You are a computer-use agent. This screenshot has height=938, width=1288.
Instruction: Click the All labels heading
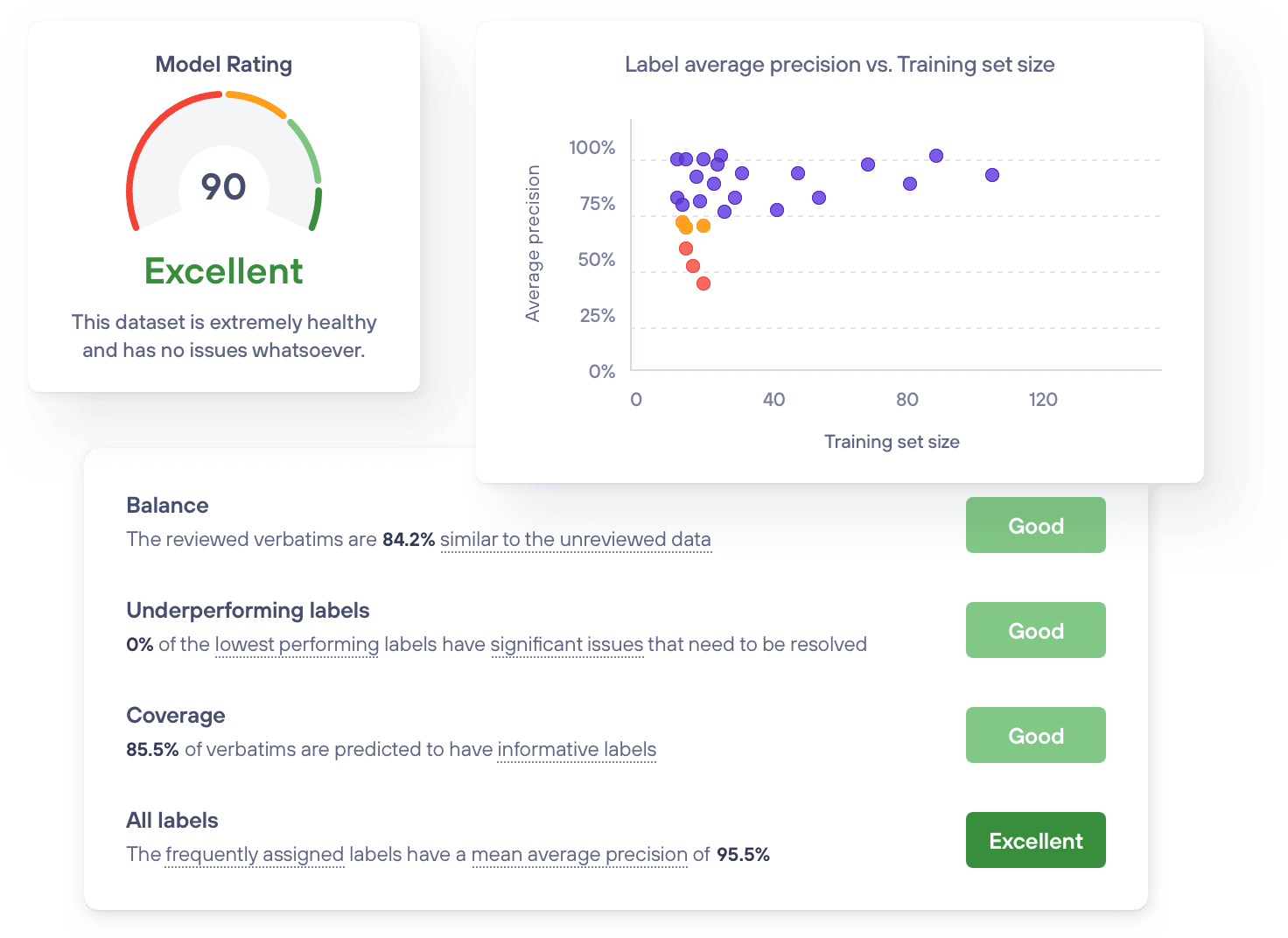pos(172,821)
